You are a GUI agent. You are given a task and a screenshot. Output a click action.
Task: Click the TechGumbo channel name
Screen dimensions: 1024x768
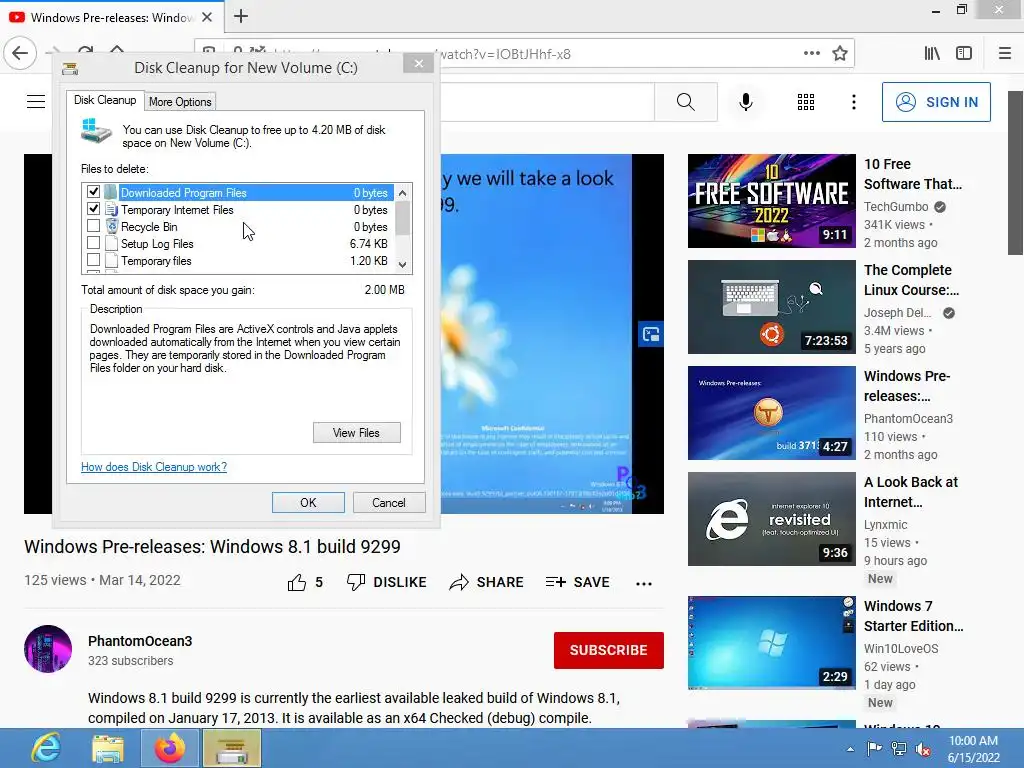(896, 206)
